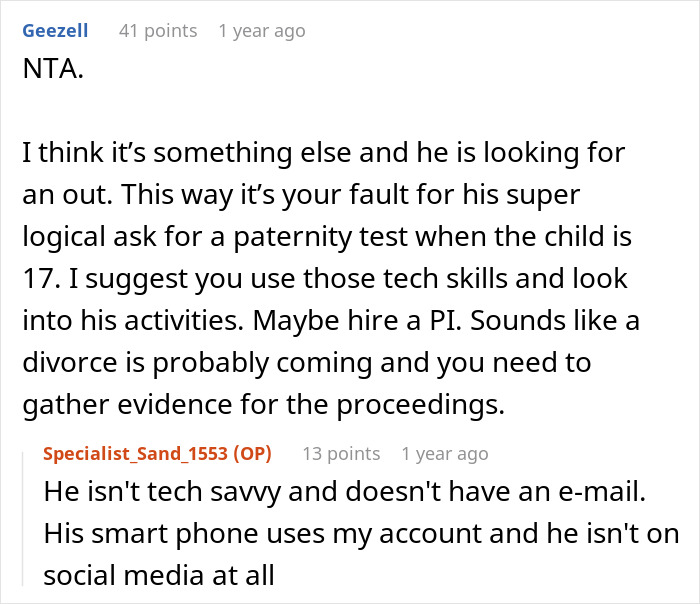
Task: Click the 41 points score
Action: pyautogui.click(x=157, y=31)
